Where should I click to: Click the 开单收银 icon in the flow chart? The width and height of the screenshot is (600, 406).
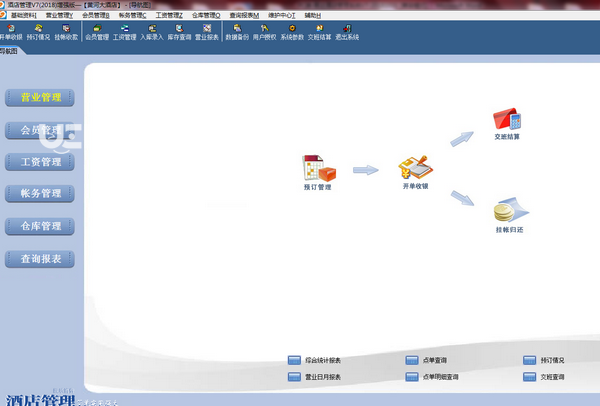(416, 172)
